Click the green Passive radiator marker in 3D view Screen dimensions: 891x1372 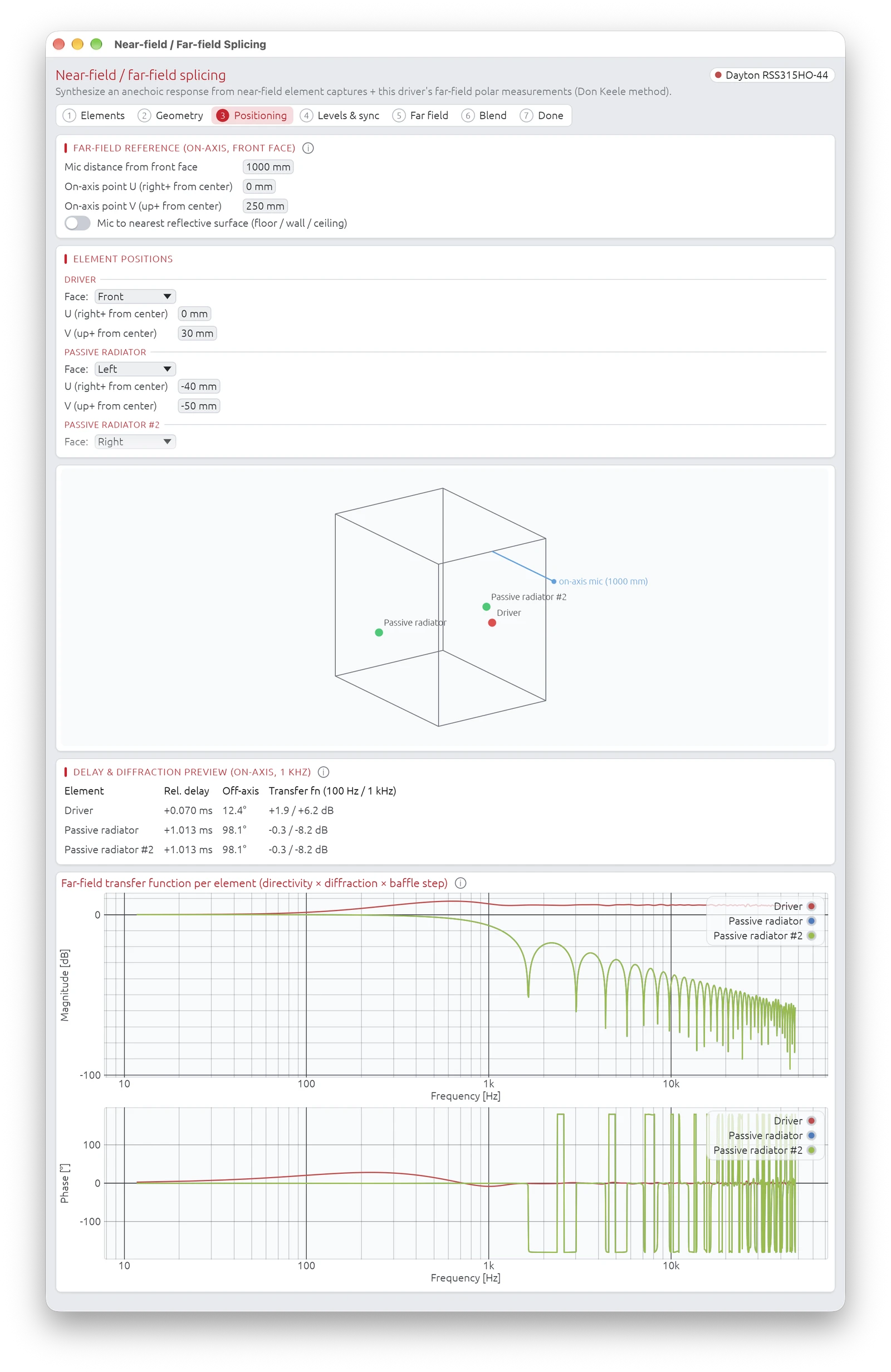point(379,633)
